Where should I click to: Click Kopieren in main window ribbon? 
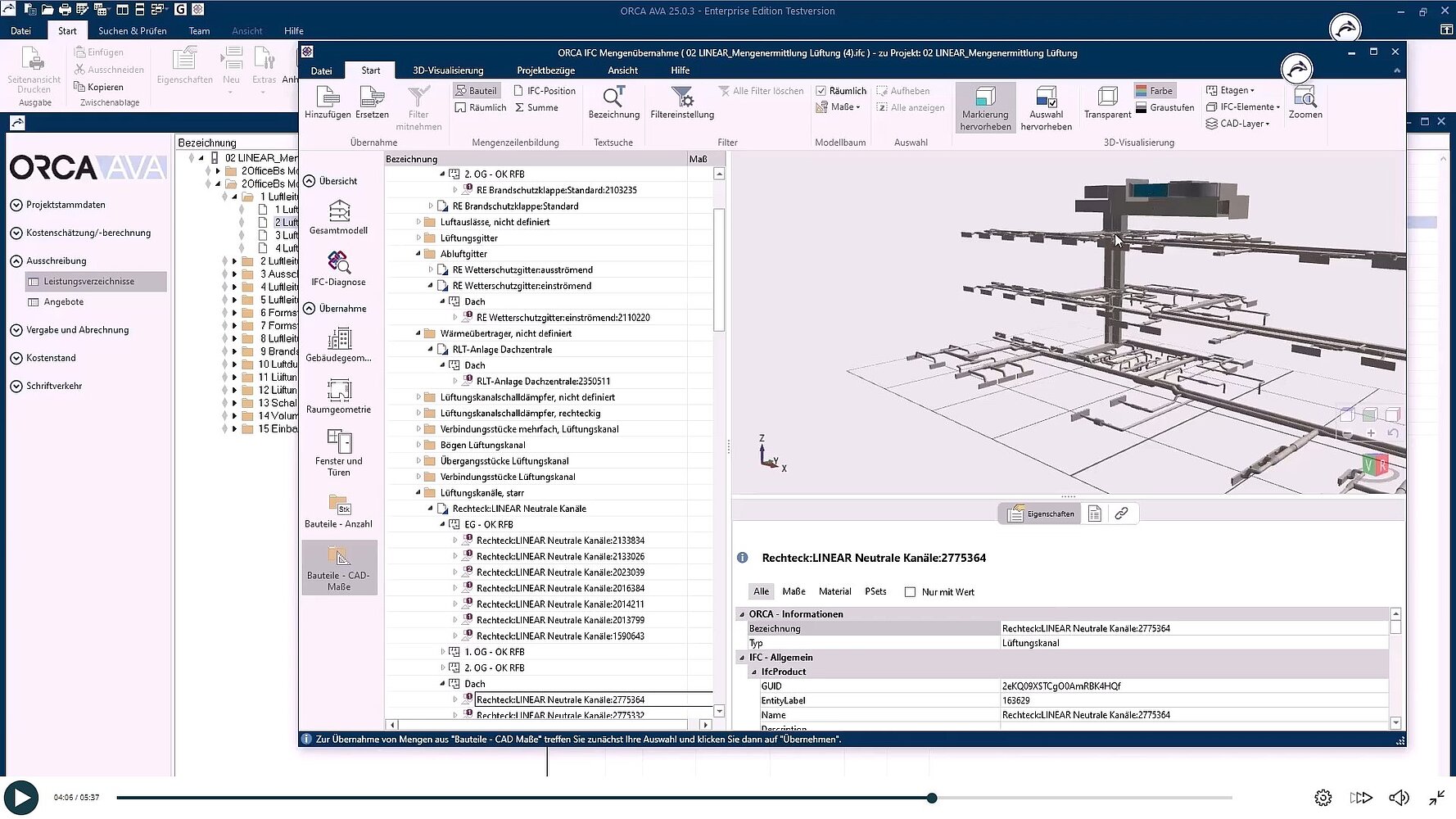(98, 87)
